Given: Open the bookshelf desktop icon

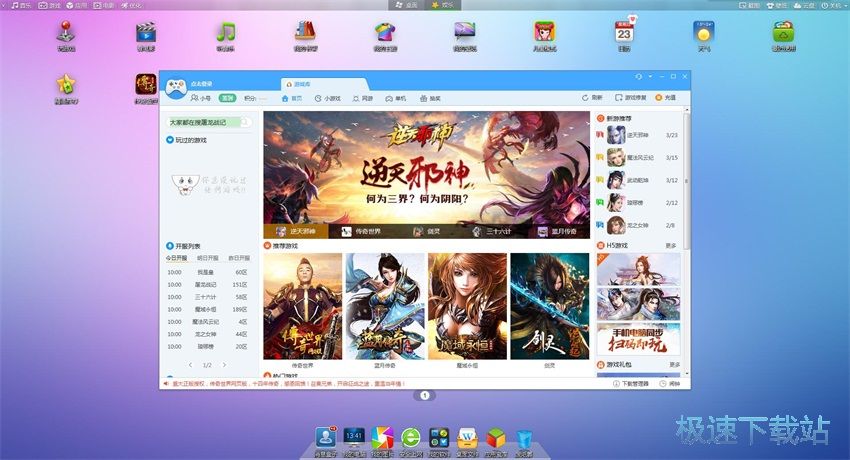Looking at the screenshot, I should click(306, 33).
